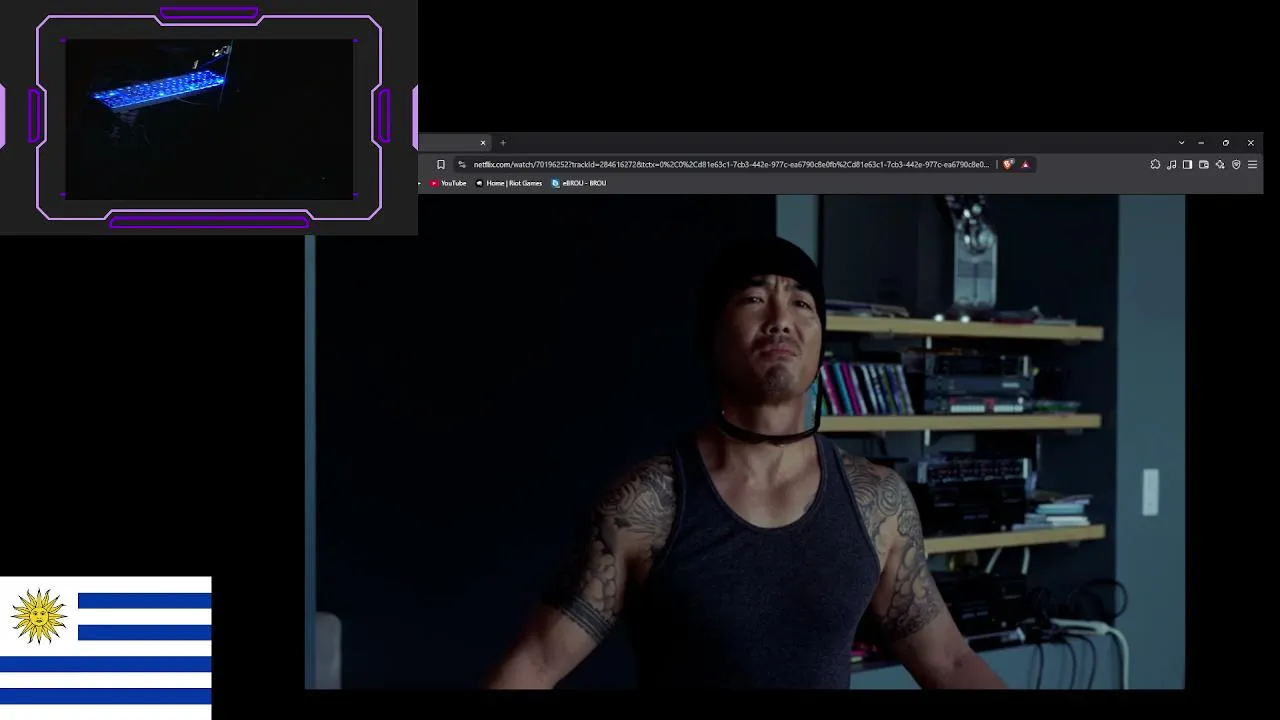The height and width of the screenshot is (720, 1280).
Task: Click the Netflix video playback area
Action: 745,442
